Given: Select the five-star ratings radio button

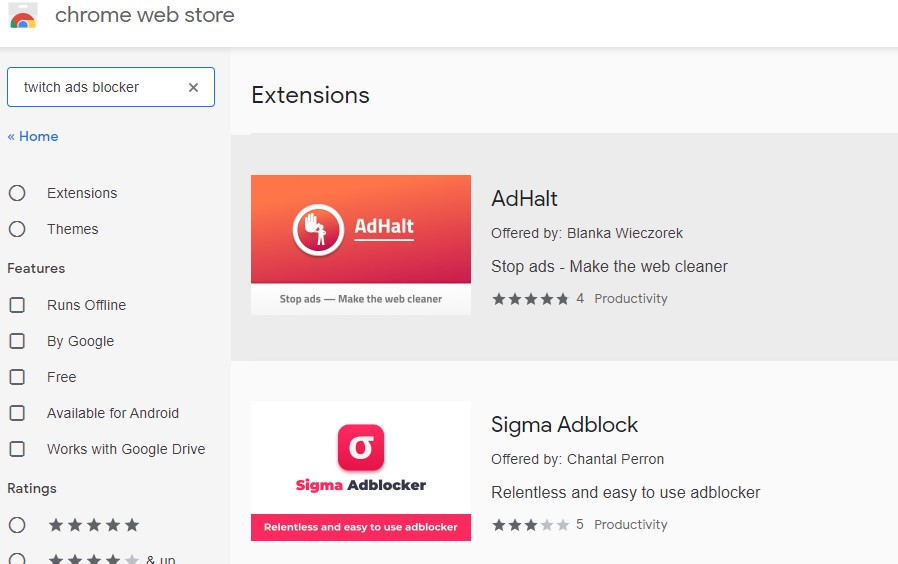Looking at the screenshot, I should click(x=17, y=525).
